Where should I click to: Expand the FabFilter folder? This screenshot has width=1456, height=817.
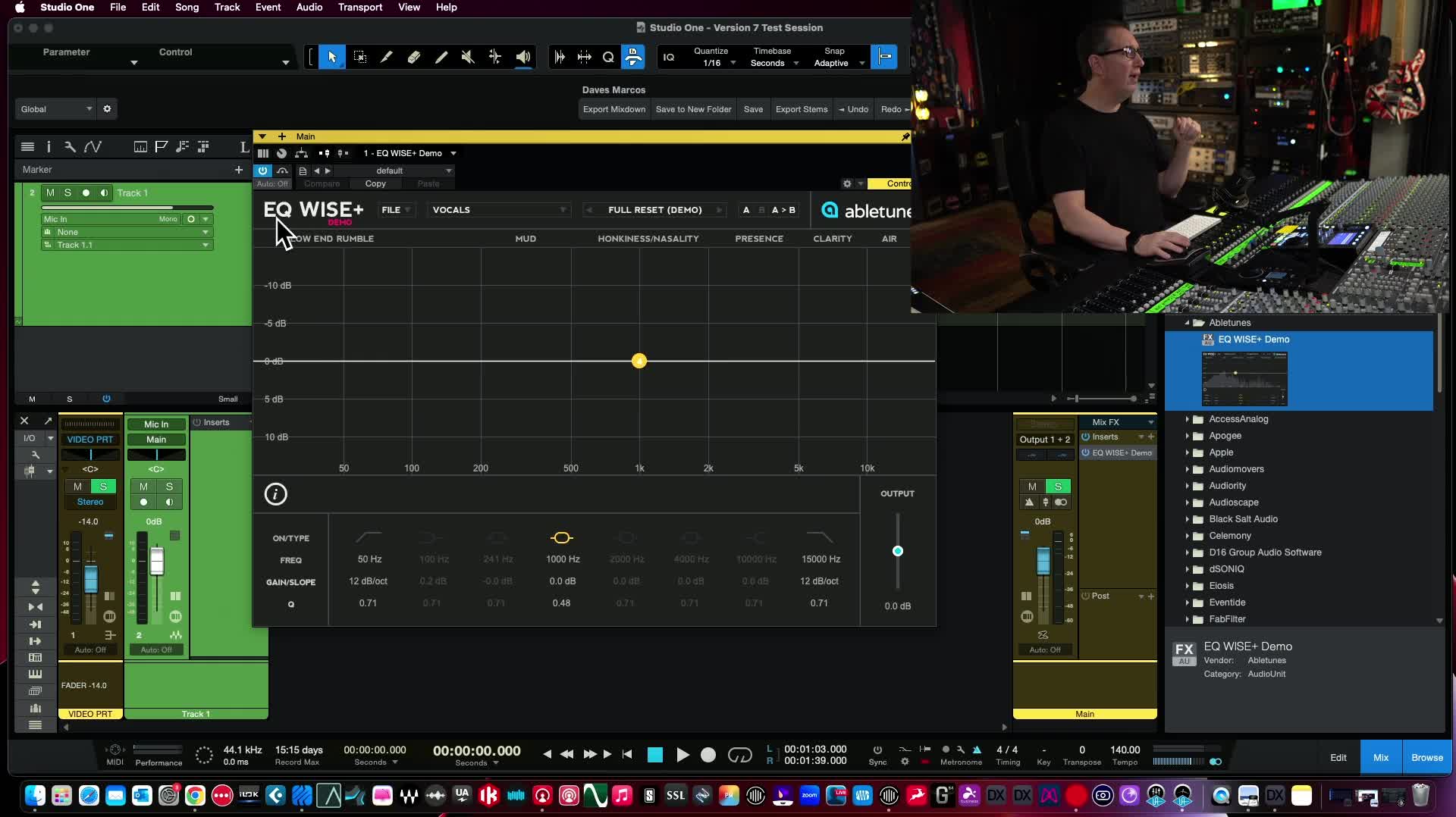1188,619
